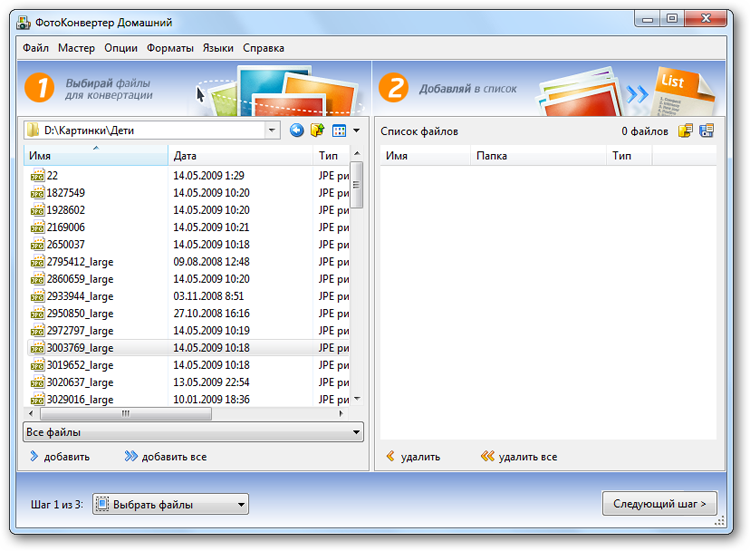Sort files by Тип column in left panel
This screenshot has height=551, width=750.
click(x=332, y=156)
